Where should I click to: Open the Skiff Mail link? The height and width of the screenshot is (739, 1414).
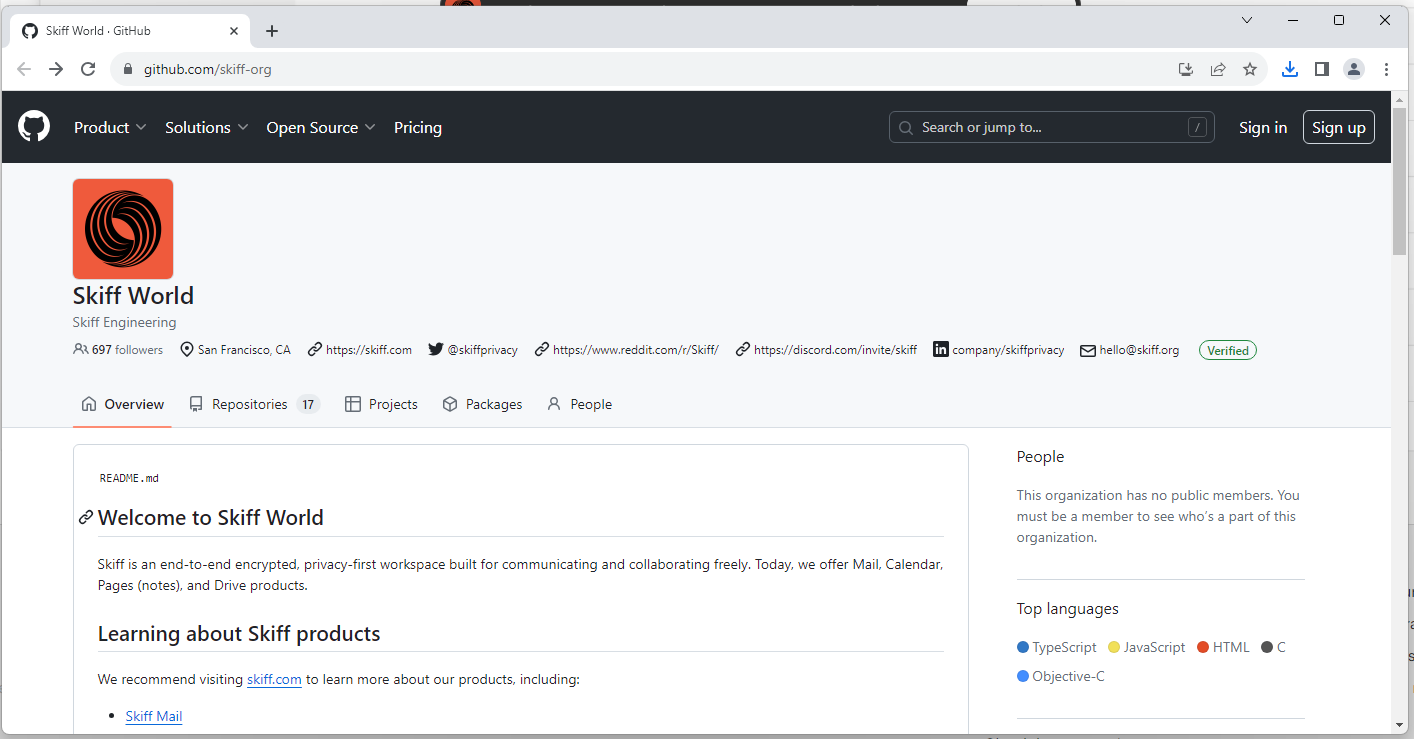coord(154,716)
